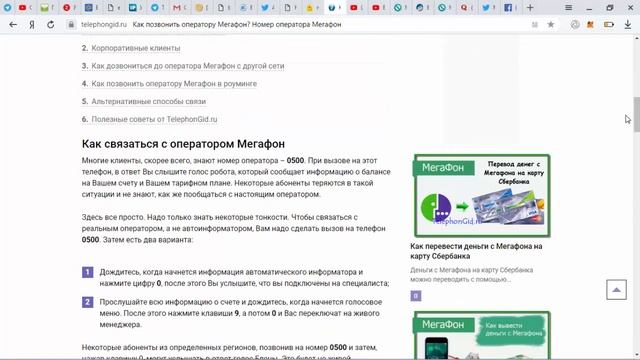Click the 'Как вывести деньги с Мегафона' thumbnail
The height and width of the screenshot is (360, 640).
pyautogui.click(x=482, y=335)
